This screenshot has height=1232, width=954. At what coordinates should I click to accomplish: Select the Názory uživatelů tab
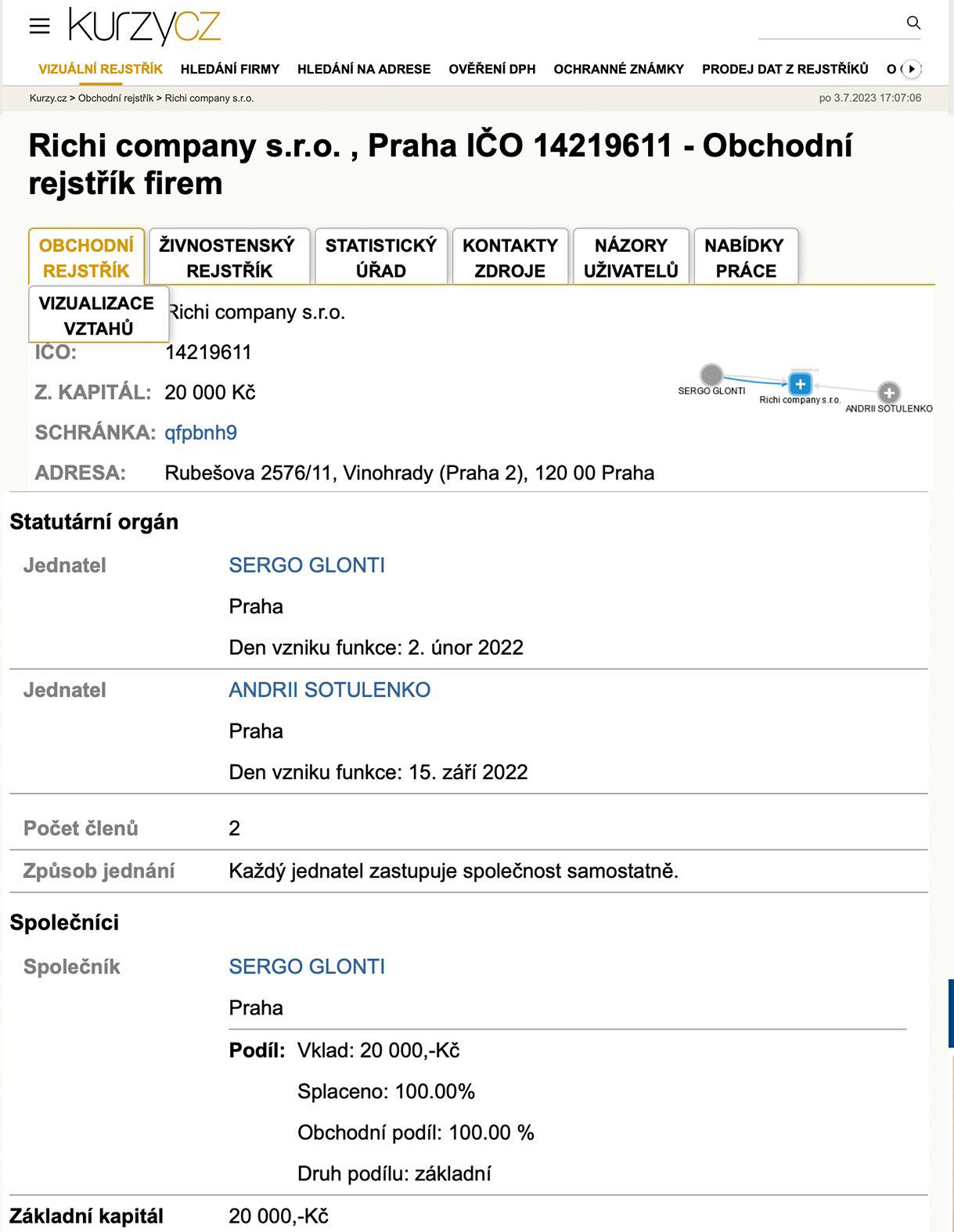click(631, 257)
